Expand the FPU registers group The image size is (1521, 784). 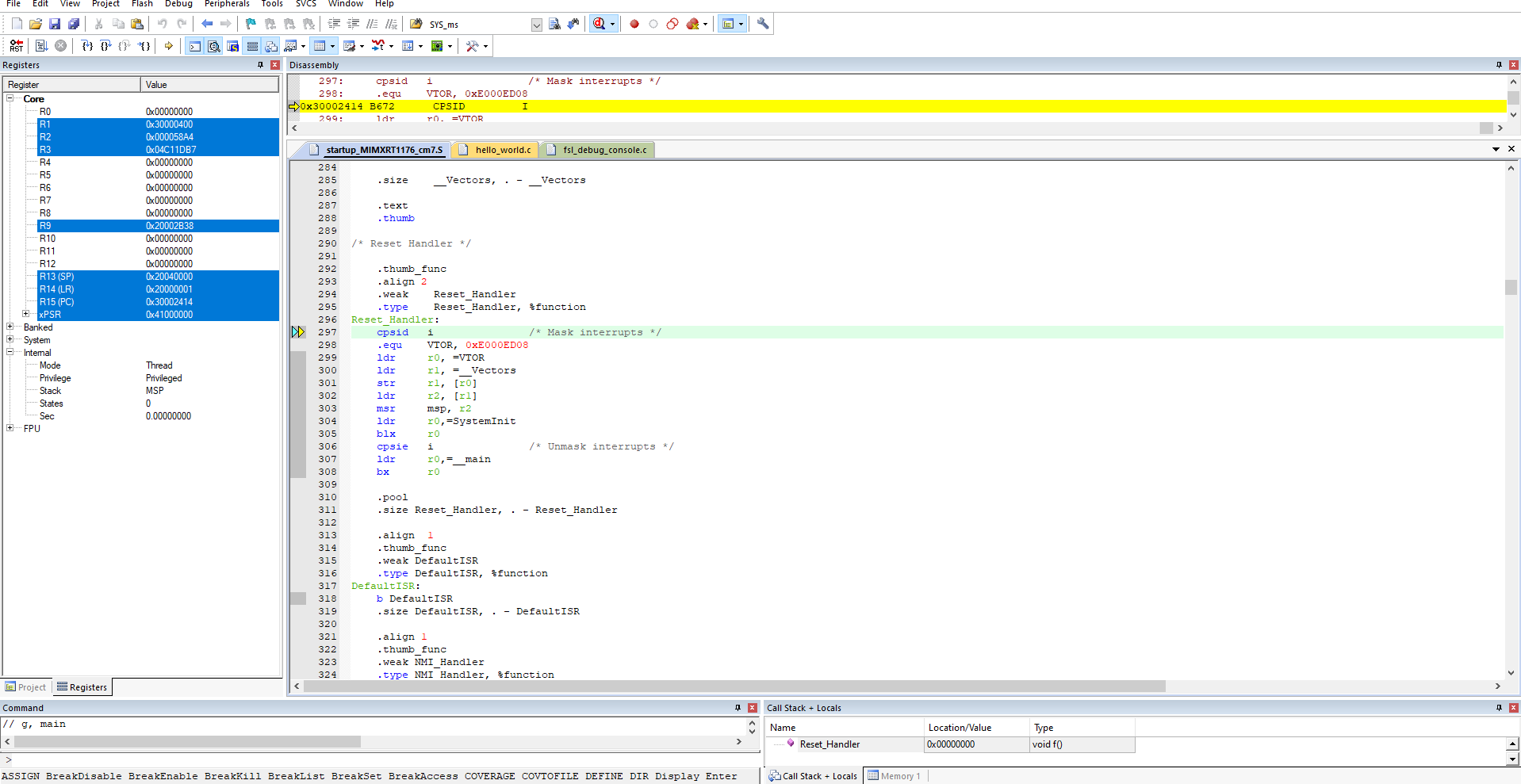click(10, 428)
